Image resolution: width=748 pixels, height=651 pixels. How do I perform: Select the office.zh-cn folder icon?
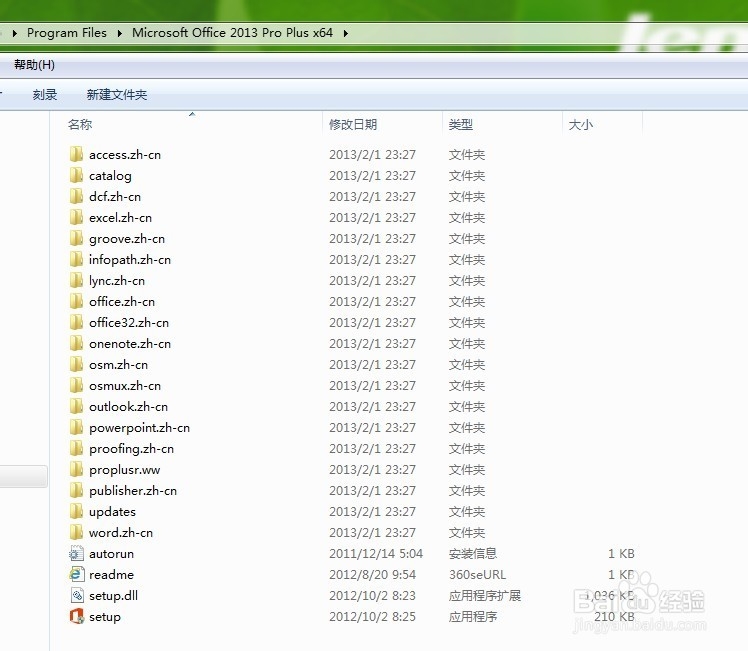click(76, 301)
